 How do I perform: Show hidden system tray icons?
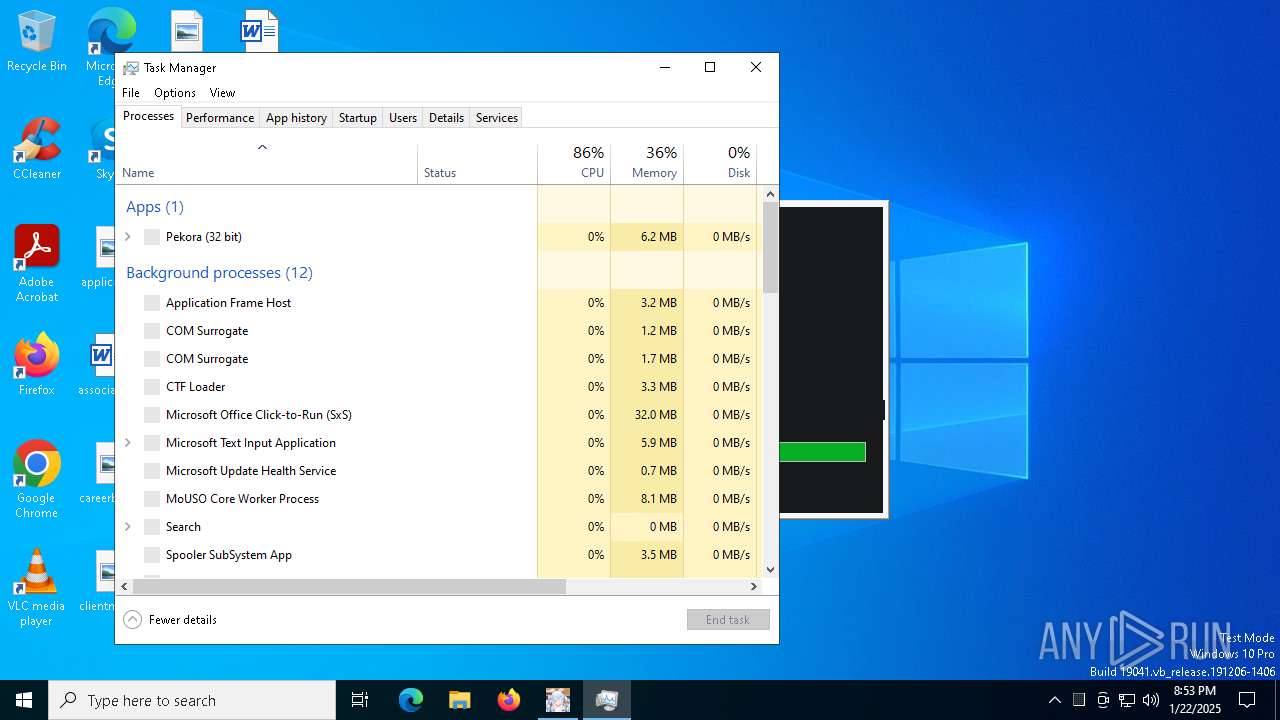pos(1054,700)
